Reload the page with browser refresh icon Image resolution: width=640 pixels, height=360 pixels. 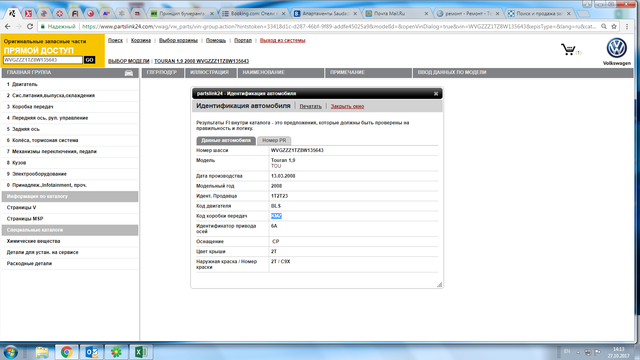30,26
